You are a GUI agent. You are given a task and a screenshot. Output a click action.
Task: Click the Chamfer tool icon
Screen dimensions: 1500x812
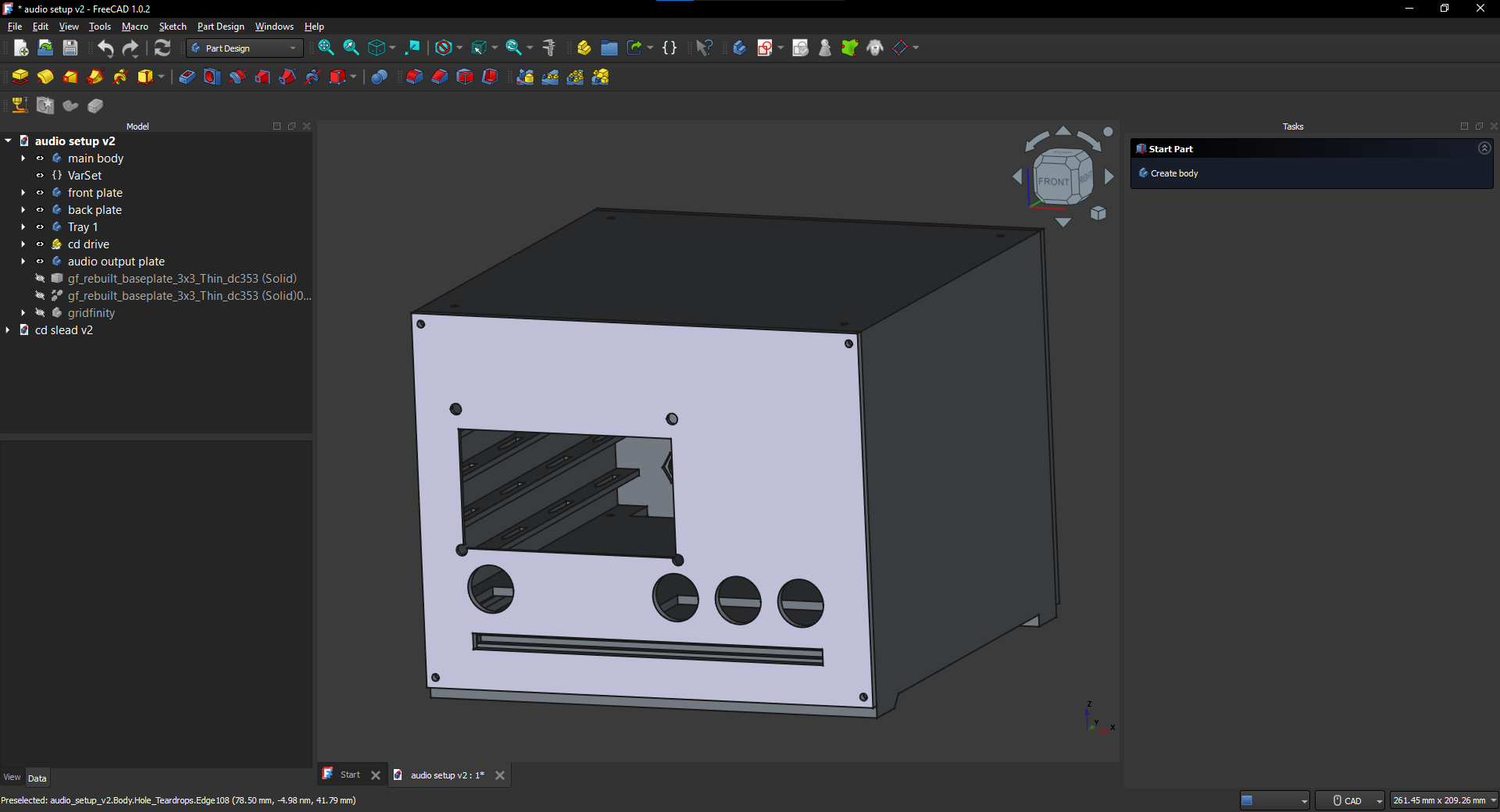point(440,77)
